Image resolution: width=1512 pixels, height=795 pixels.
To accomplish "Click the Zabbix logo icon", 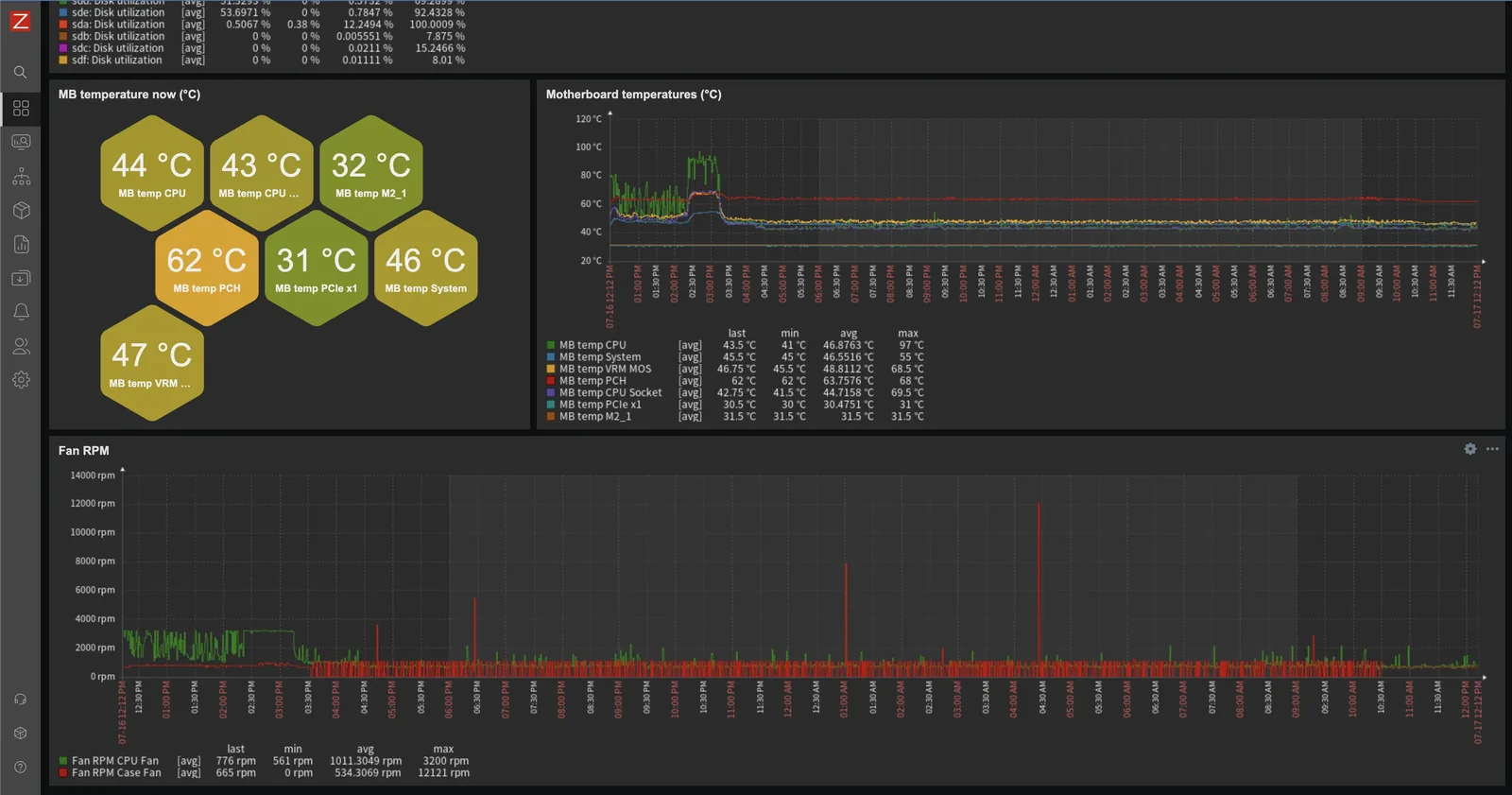I will pyautogui.click(x=20, y=20).
